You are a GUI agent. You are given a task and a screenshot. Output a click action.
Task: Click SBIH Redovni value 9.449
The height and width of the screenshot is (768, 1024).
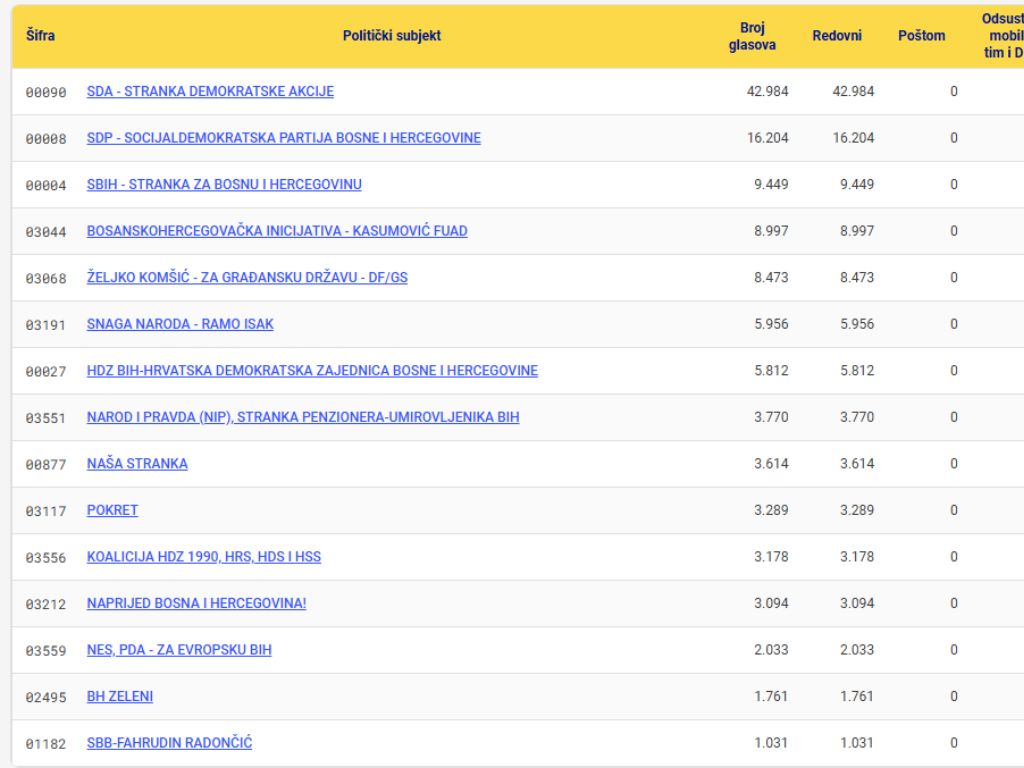tap(857, 184)
